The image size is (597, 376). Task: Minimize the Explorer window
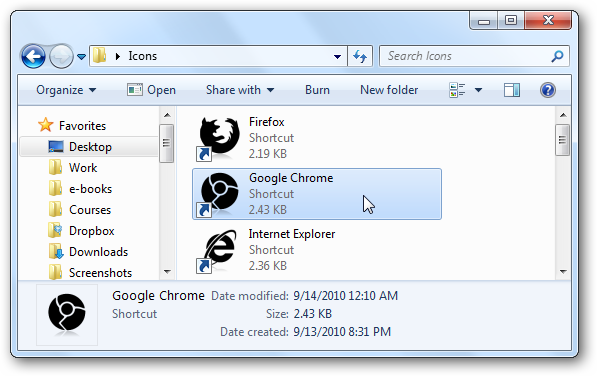[484, 21]
